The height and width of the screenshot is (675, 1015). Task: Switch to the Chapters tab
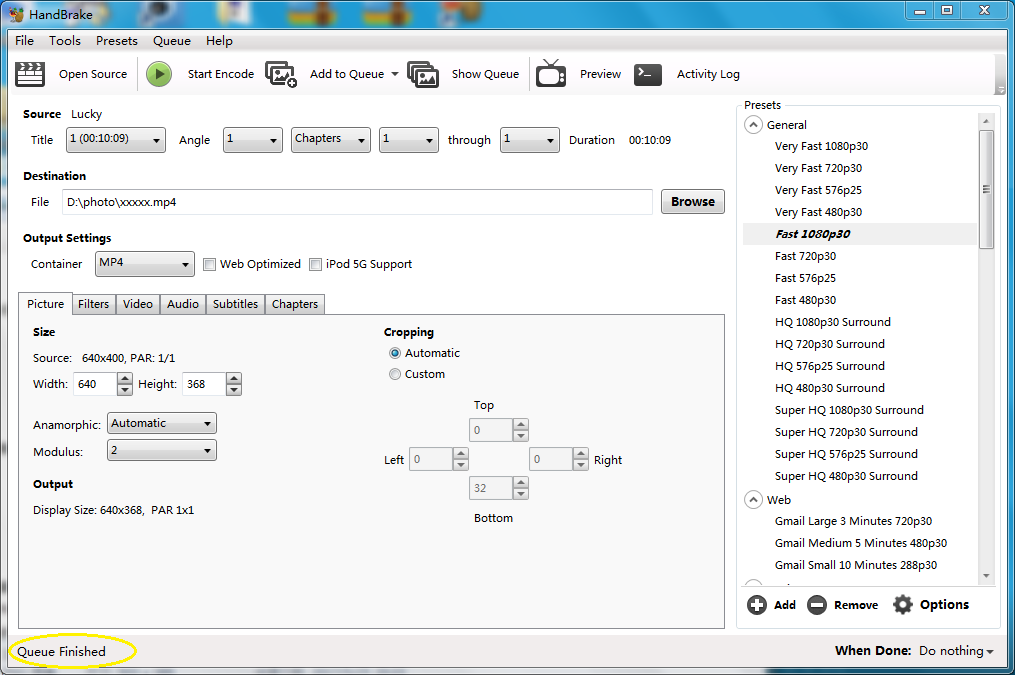pyautogui.click(x=295, y=304)
